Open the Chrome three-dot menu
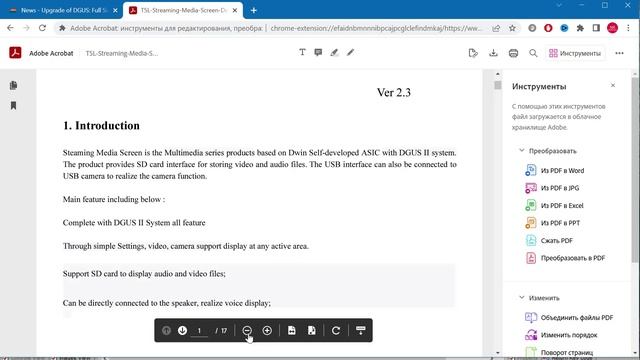This screenshot has width=640, height=360. pos(628,28)
